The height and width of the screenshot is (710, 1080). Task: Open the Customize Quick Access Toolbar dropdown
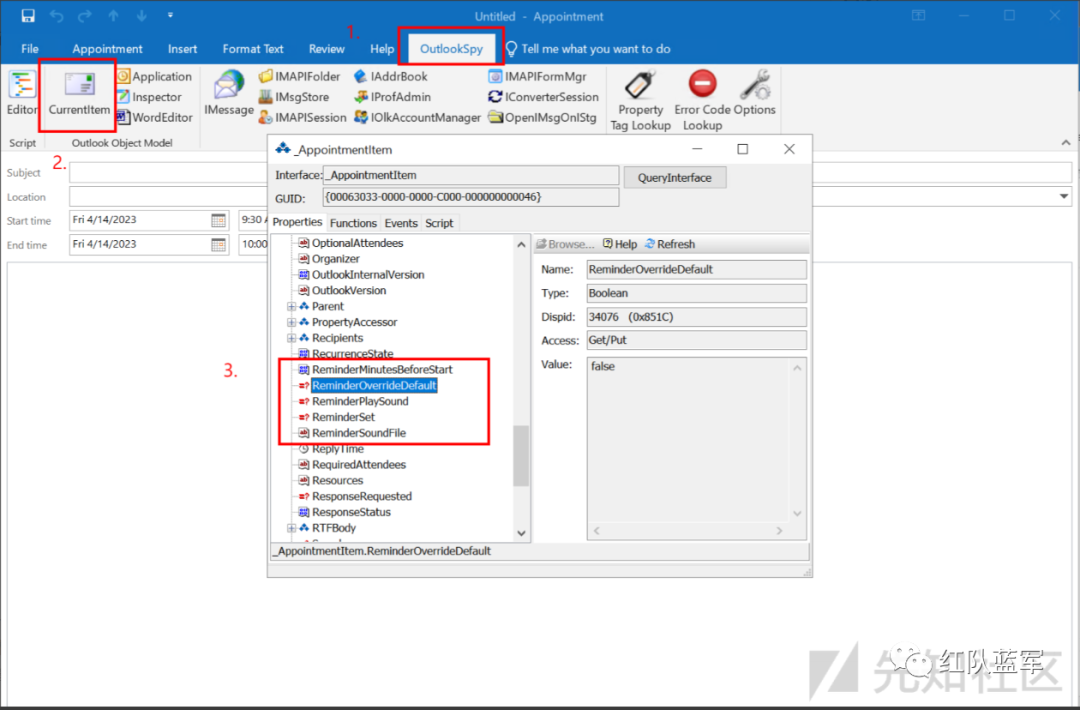tap(170, 15)
